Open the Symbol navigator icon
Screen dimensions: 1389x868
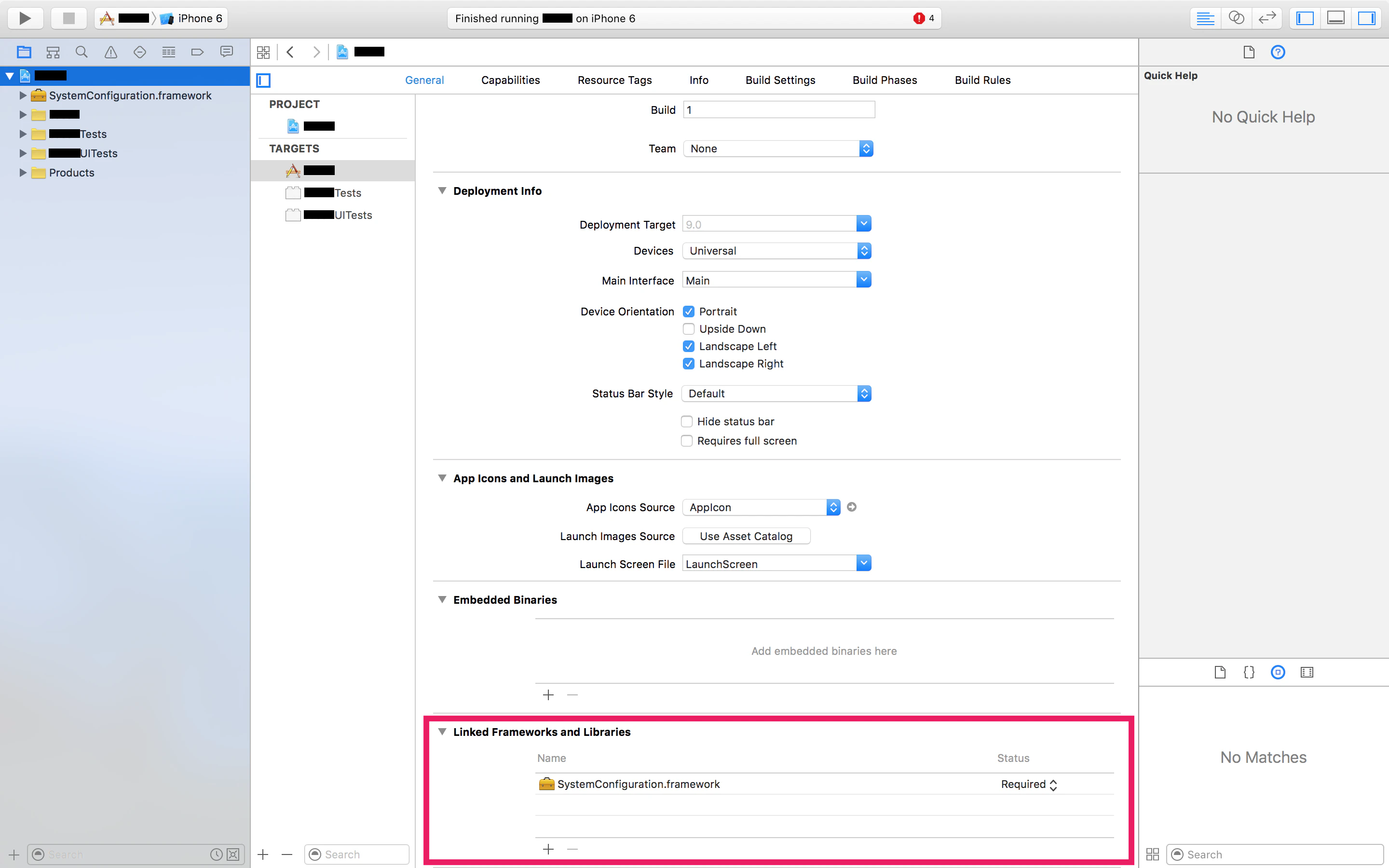[53, 52]
